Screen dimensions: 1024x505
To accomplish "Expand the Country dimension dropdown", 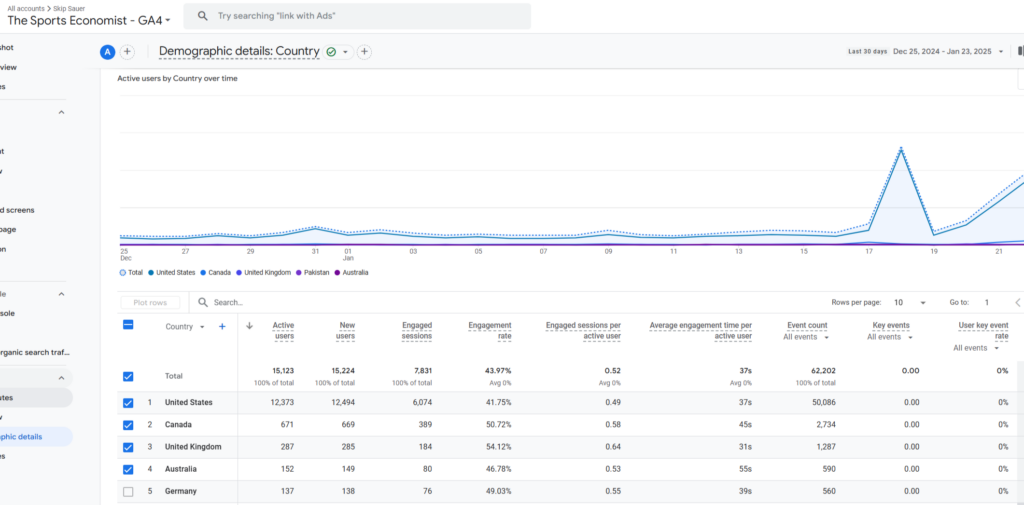I will [202, 327].
